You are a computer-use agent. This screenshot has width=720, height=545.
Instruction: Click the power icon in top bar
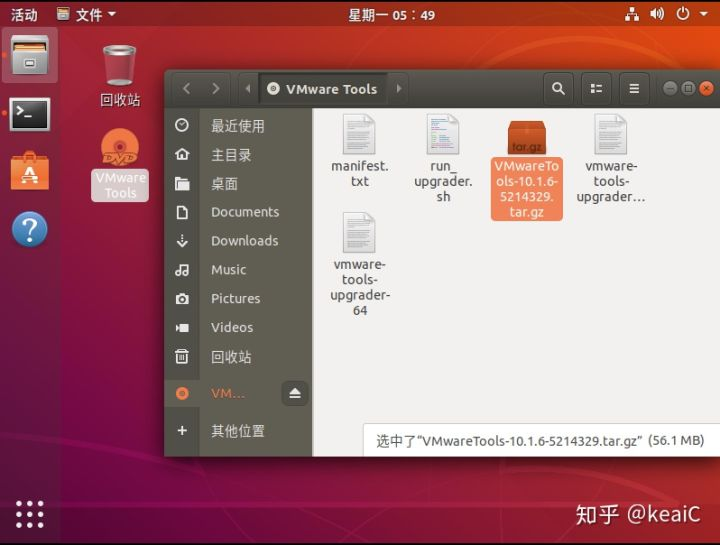pos(683,15)
